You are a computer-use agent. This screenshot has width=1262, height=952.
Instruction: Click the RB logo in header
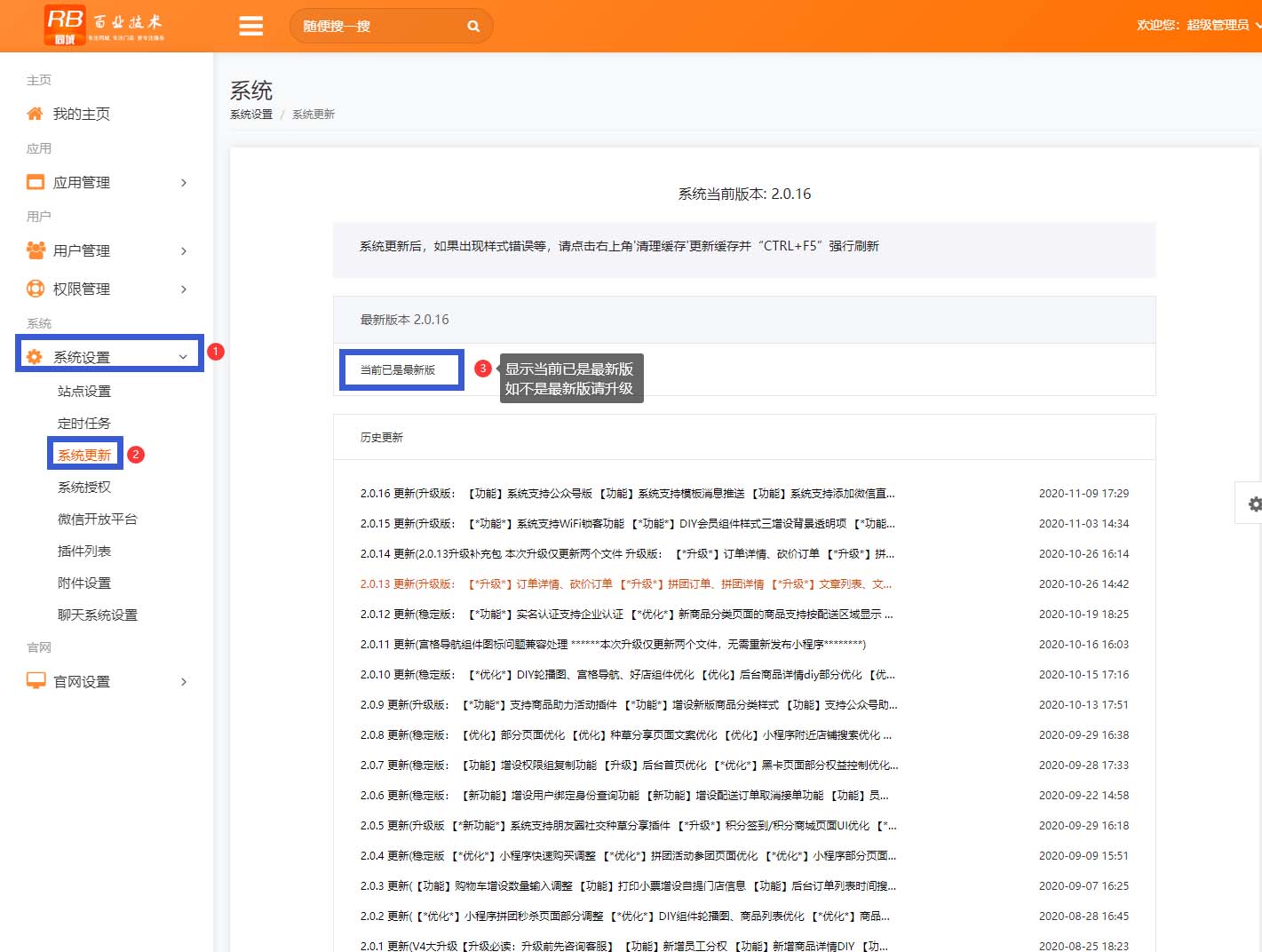(x=65, y=25)
